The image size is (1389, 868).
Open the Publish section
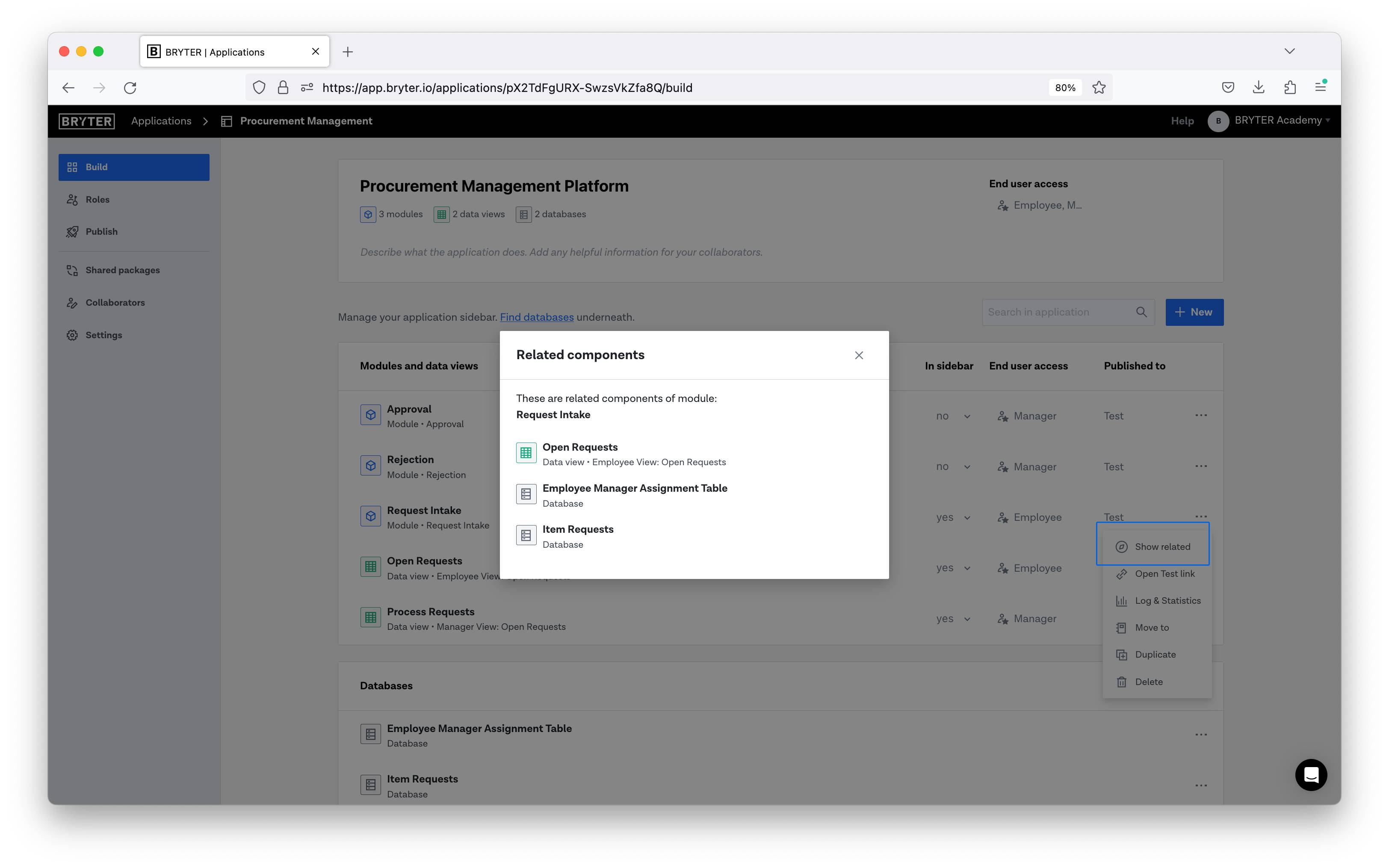click(102, 231)
